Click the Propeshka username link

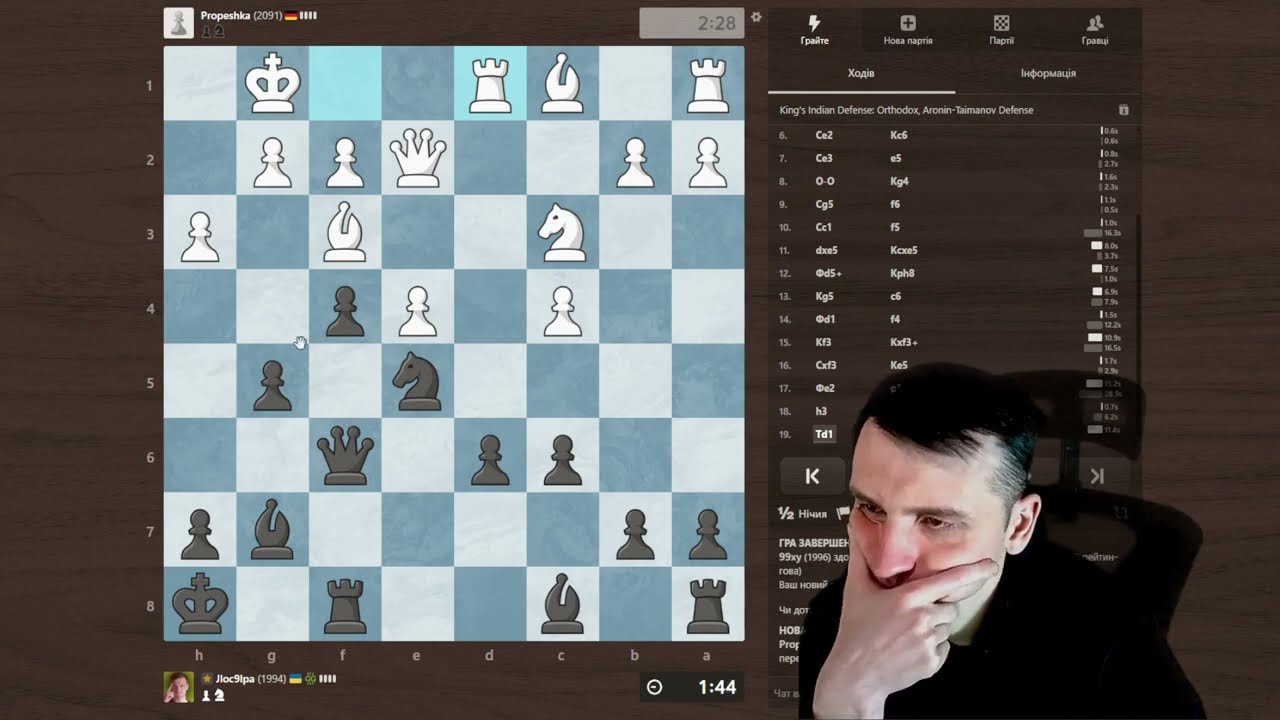click(225, 16)
